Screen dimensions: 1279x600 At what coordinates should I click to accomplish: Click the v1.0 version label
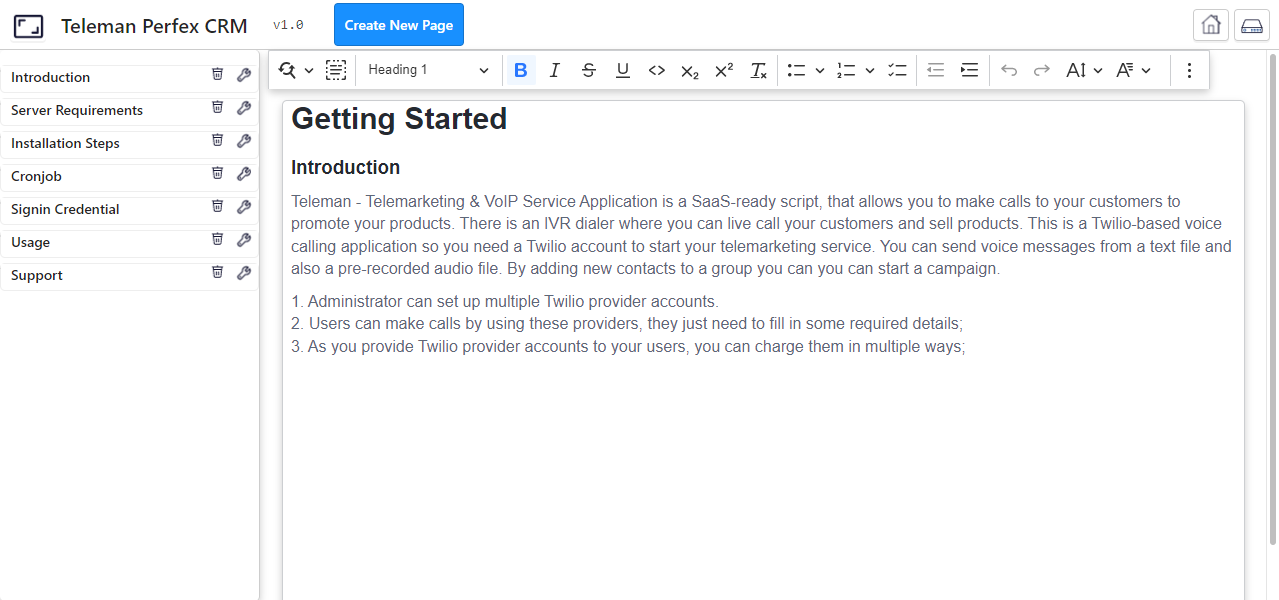click(288, 25)
